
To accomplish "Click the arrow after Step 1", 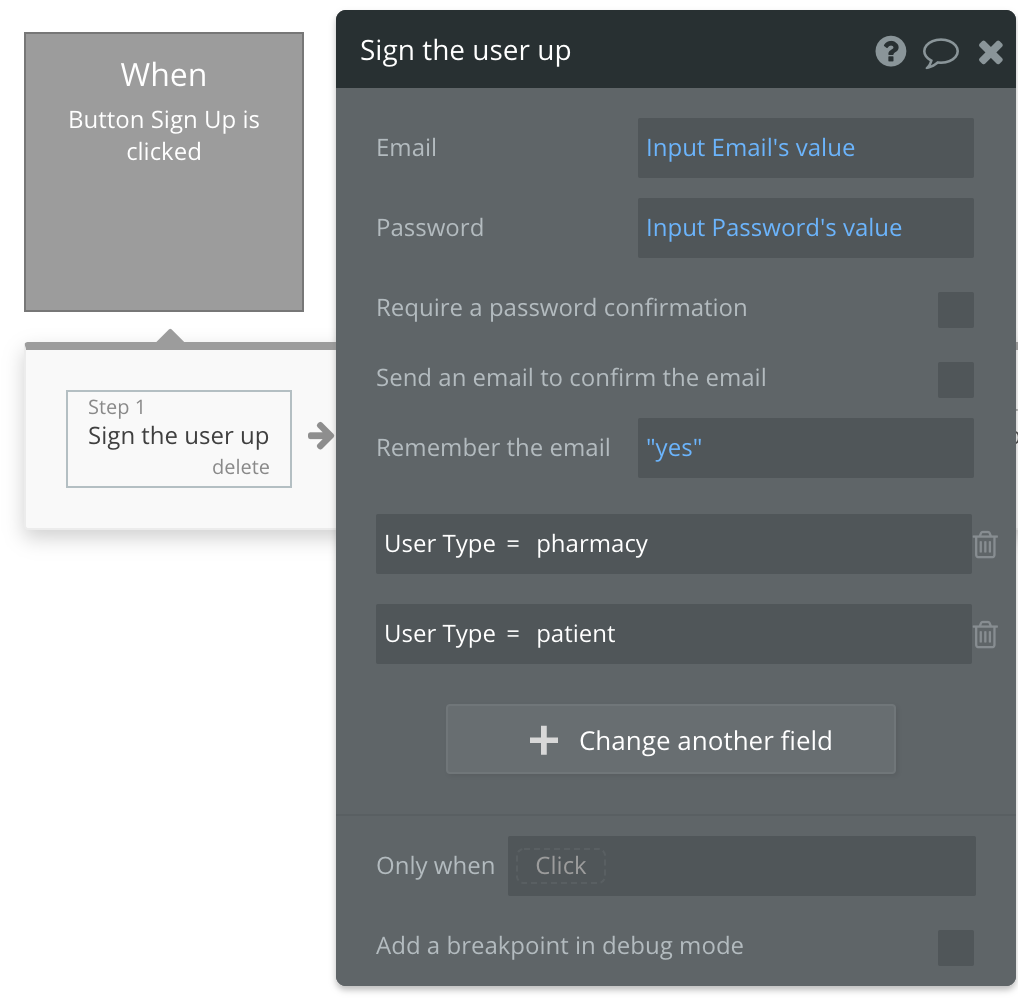I will coord(320,436).
